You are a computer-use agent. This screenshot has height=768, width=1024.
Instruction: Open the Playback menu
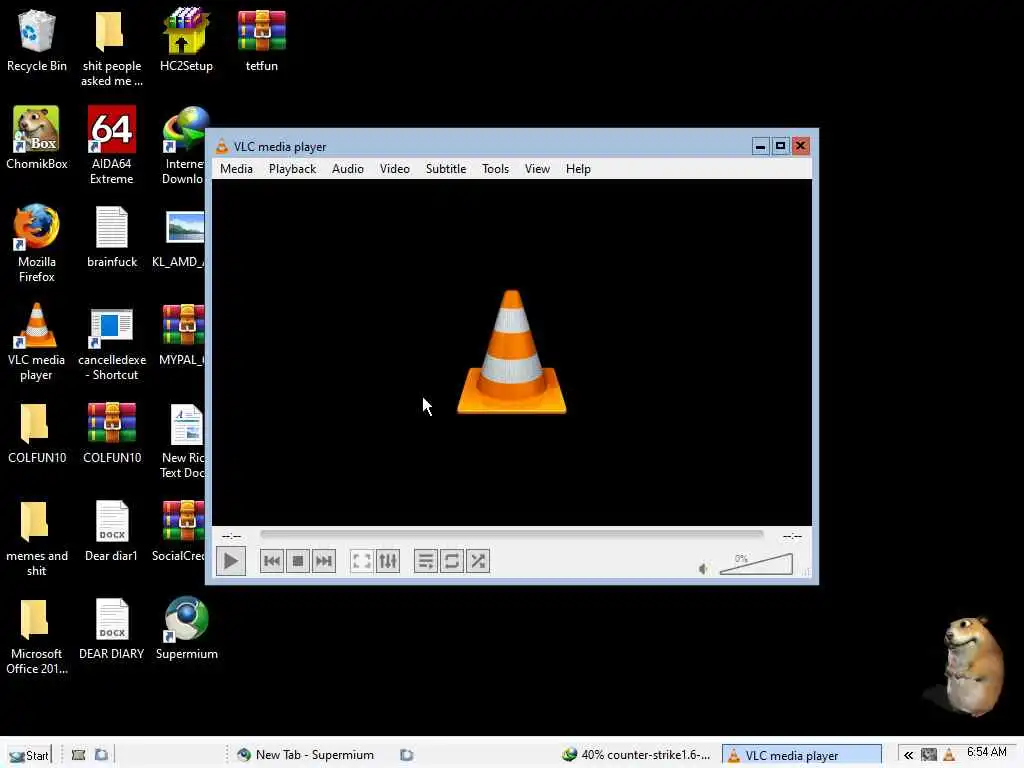click(x=293, y=168)
